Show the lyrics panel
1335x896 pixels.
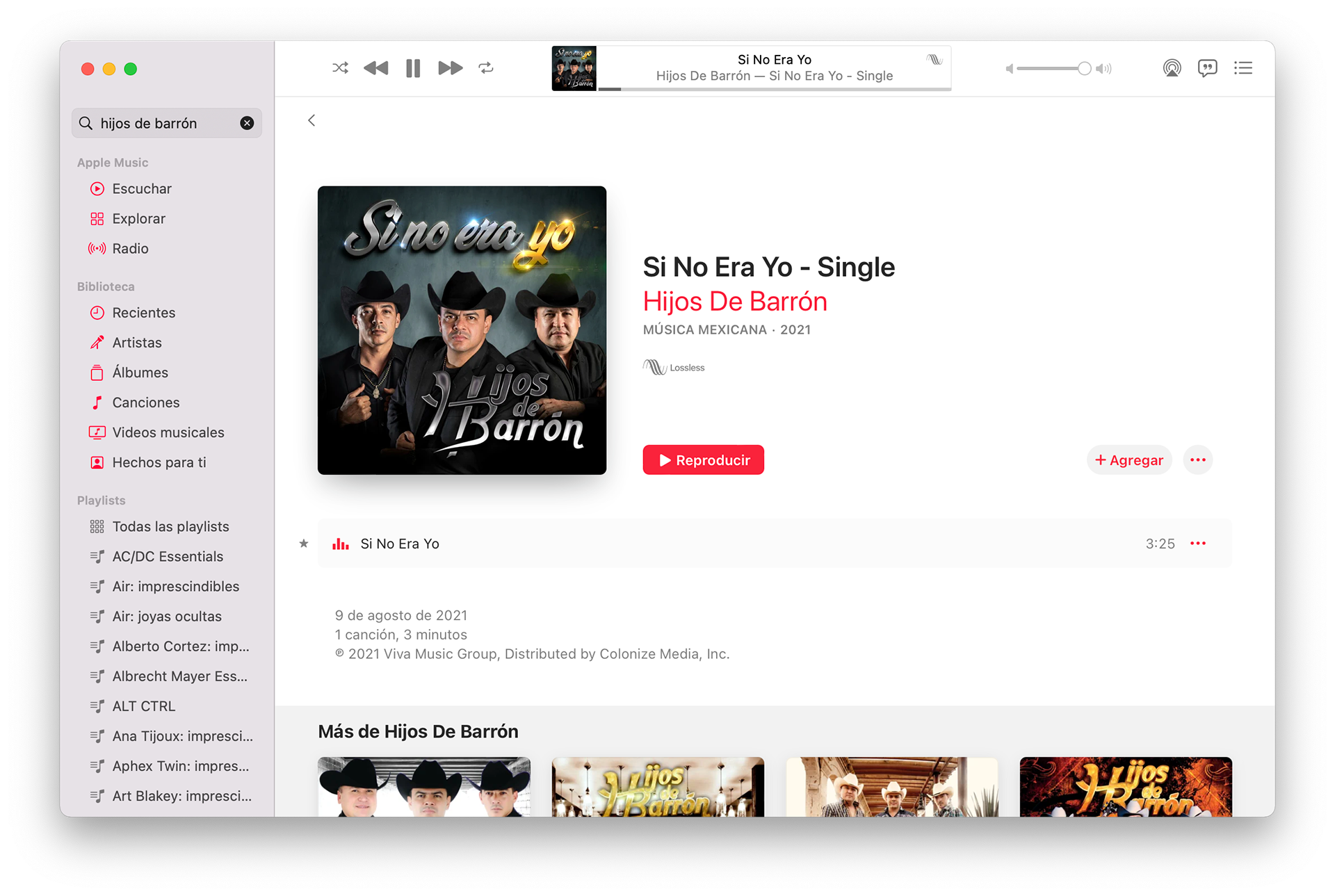pos(1207,68)
